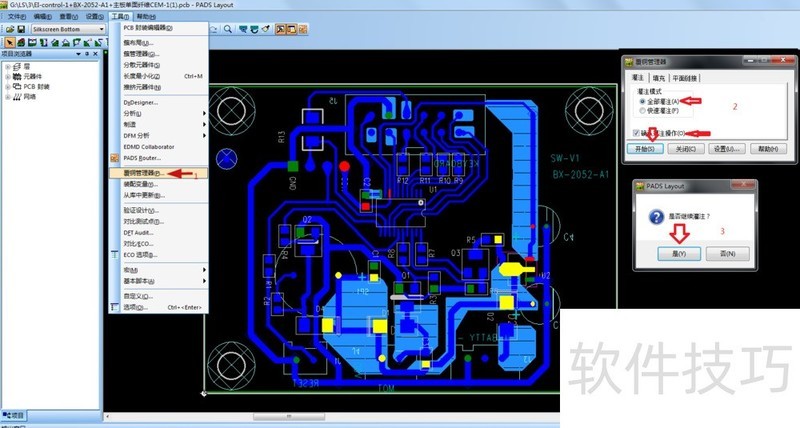Select 全部灌注 radio button

click(642, 102)
